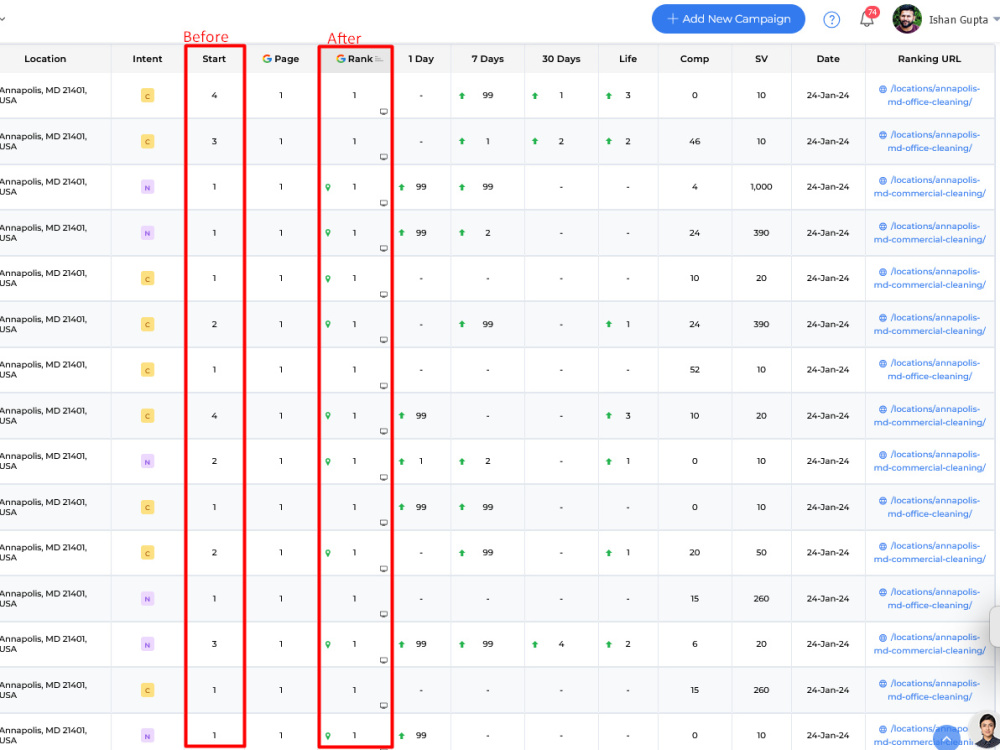This screenshot has height=750, width=1000.
Task: Click the green map pin in SV 50 row
Action: 328,553
